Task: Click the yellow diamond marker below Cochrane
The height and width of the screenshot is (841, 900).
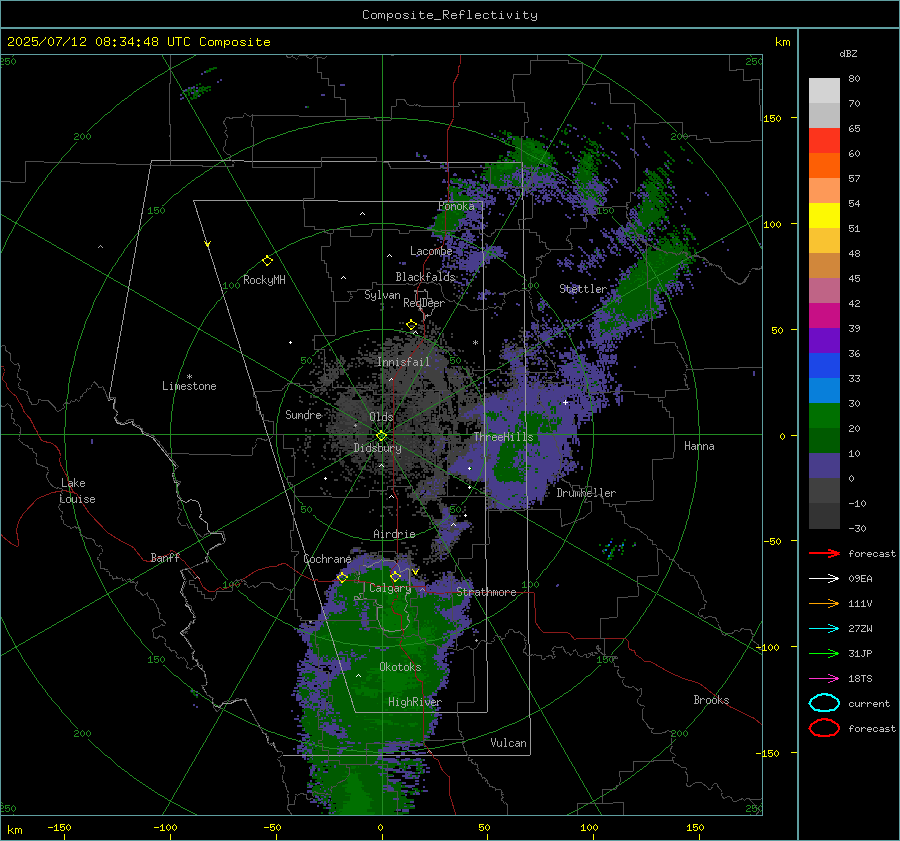Action: [342, 577]
